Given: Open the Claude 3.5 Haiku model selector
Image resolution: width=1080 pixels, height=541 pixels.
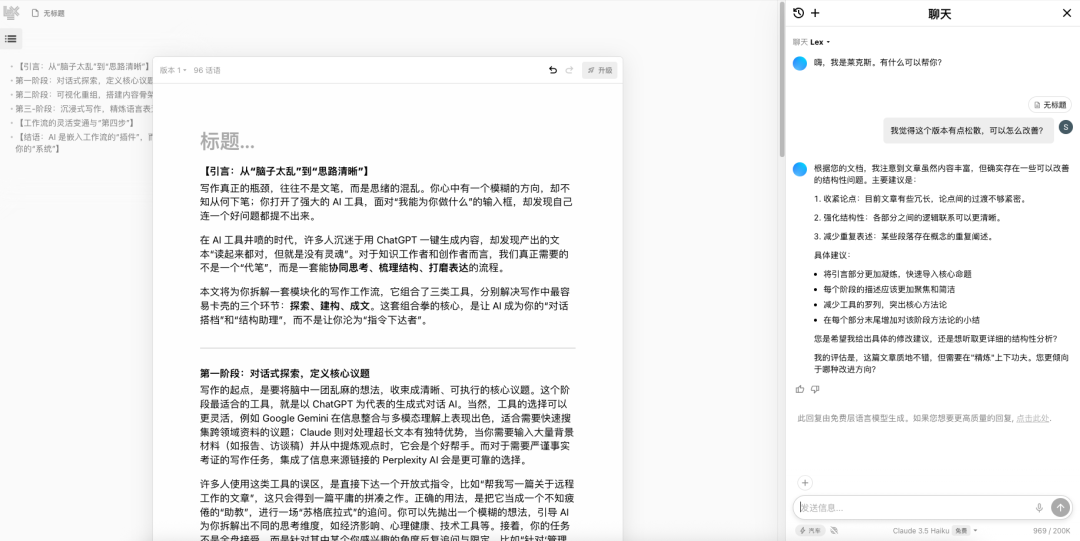Looking at the screenshot, I should (934, 531).
